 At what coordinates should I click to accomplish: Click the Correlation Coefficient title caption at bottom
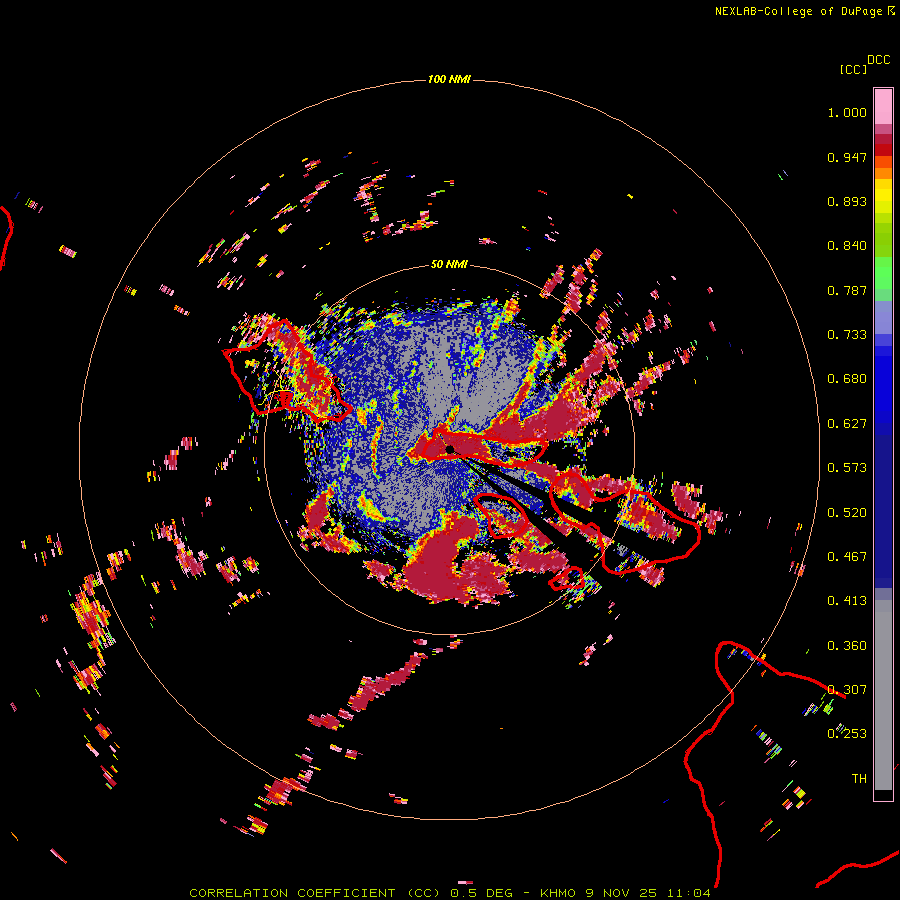(x=450, y=893)
